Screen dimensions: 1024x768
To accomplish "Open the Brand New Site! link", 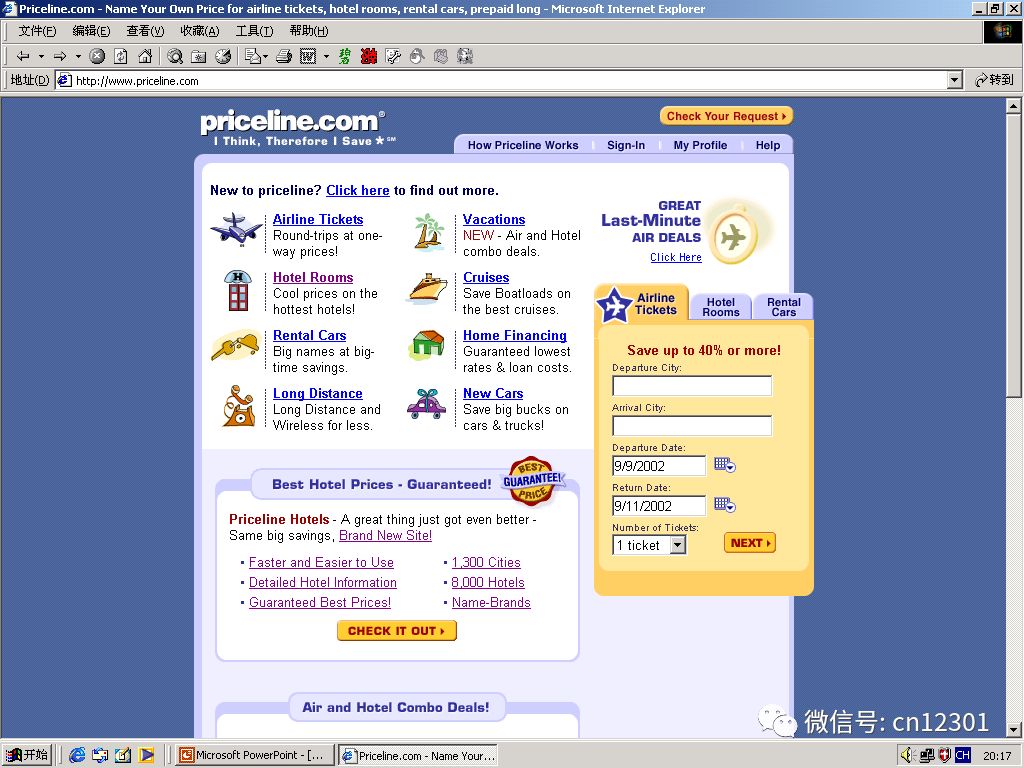I will click(385, 536).
